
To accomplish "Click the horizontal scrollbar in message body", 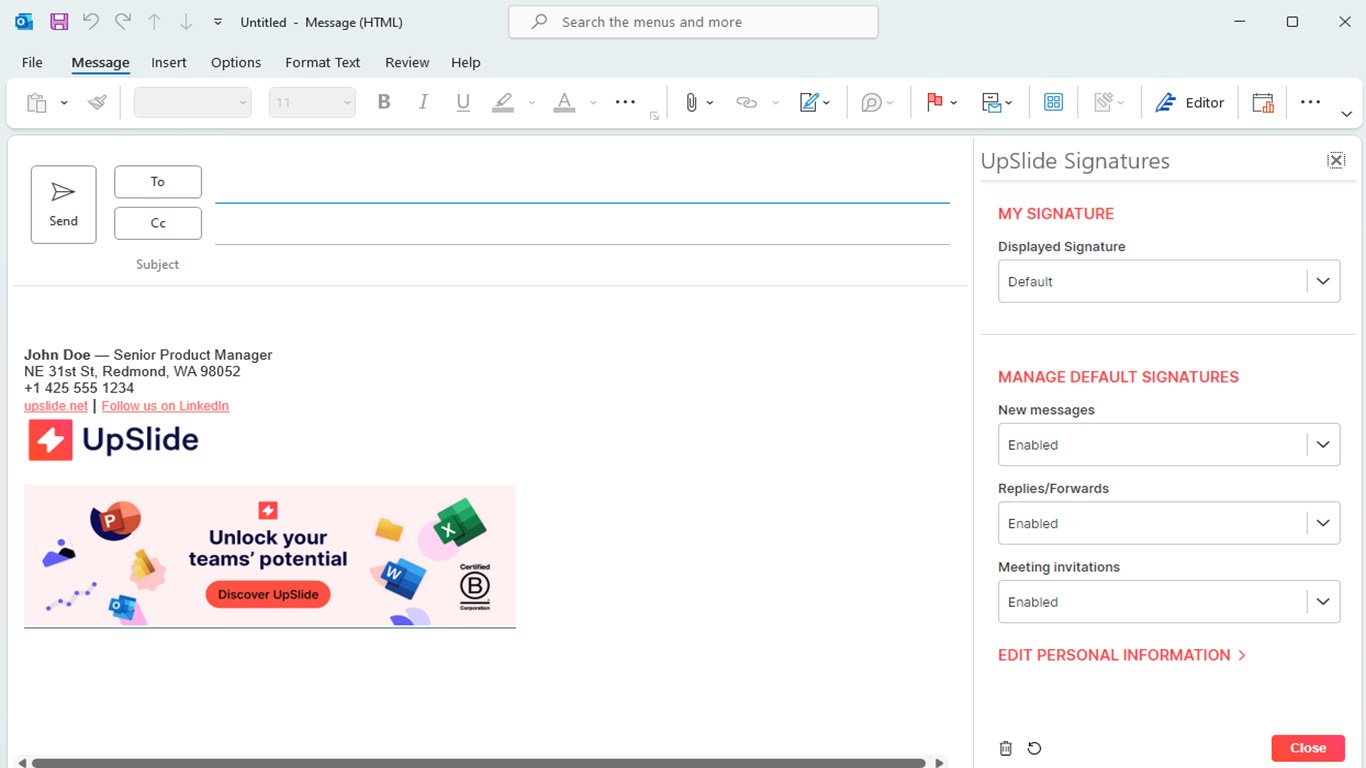I will [x=478, y=763].
